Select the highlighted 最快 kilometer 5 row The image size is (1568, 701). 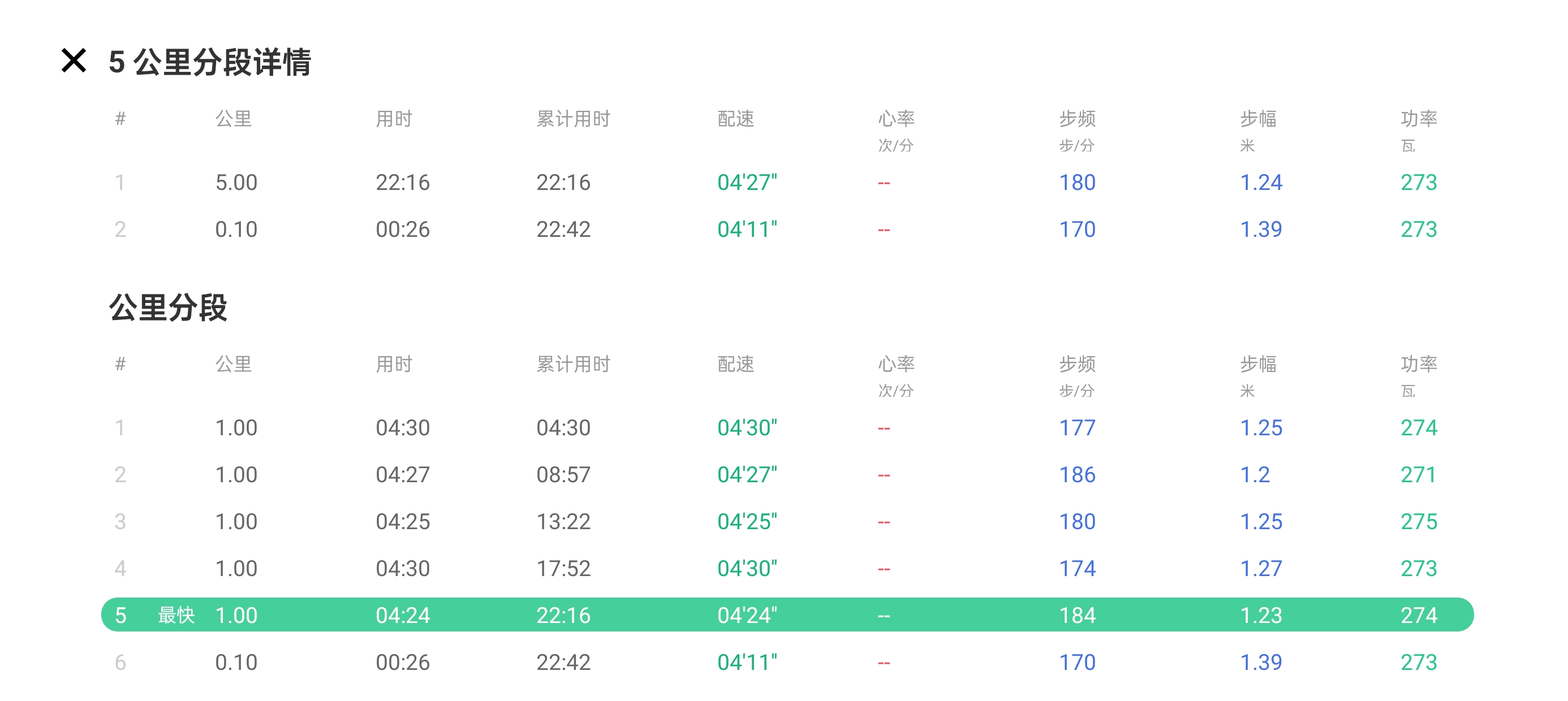(786, 615)
